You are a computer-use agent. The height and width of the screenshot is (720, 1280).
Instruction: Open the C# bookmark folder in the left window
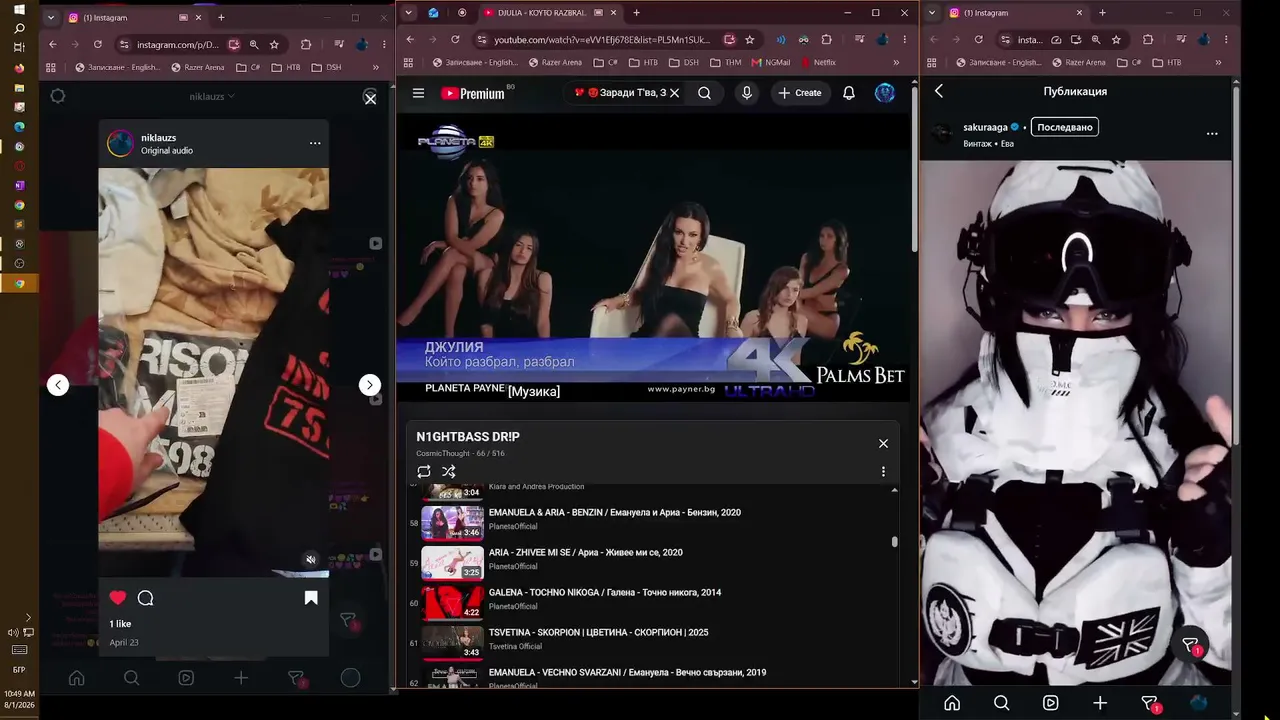tap(248, 67)
